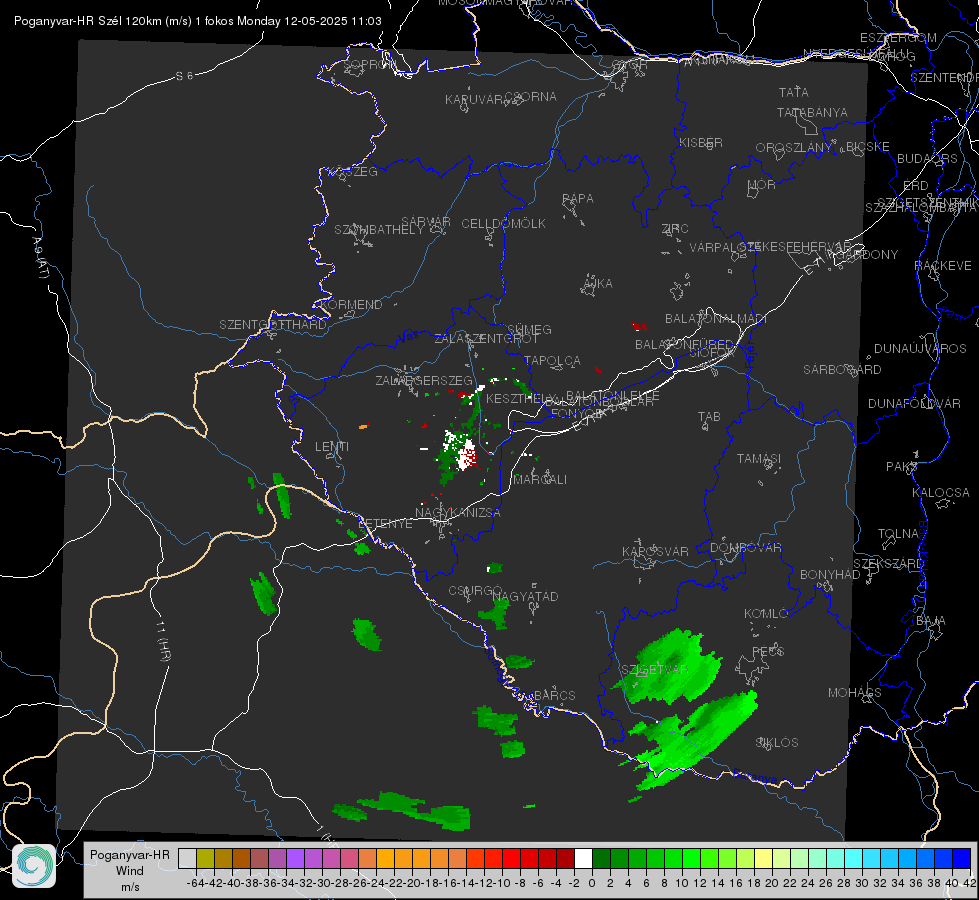979x900 pixels.
Task: Click the KÖRMEND city label
Action: pyautogui.click(x=352, y=305)
